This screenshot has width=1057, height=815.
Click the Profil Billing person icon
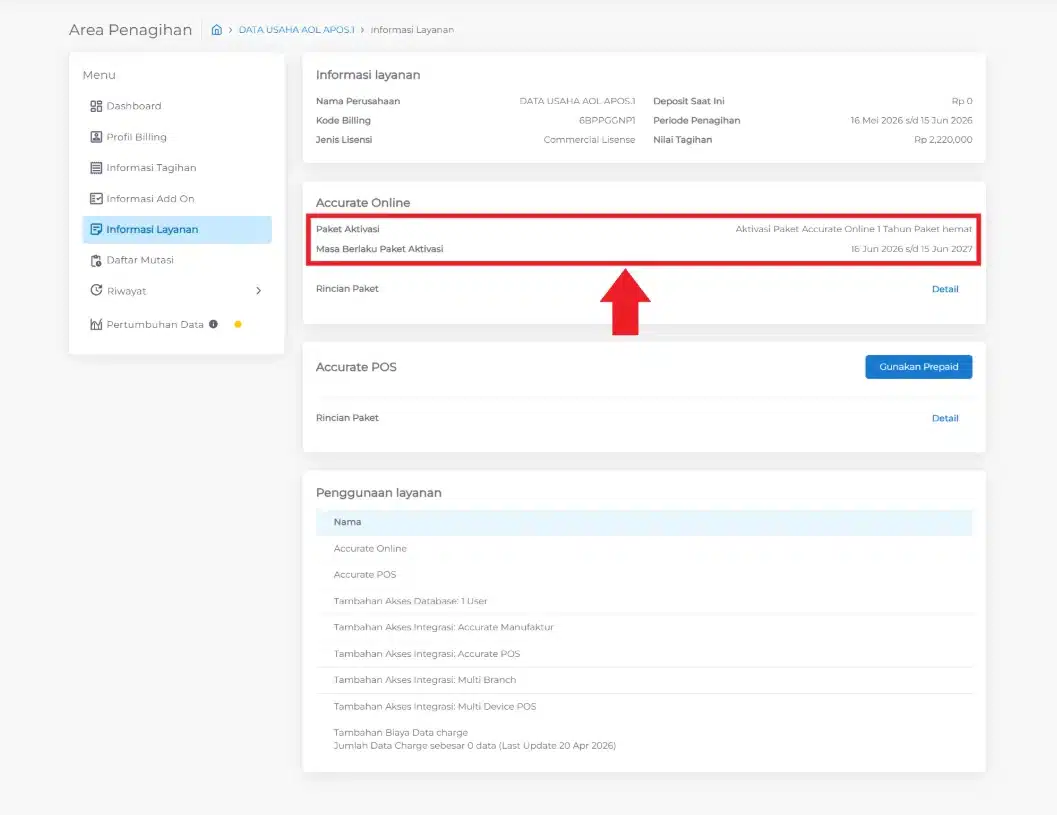coord(96,137)
